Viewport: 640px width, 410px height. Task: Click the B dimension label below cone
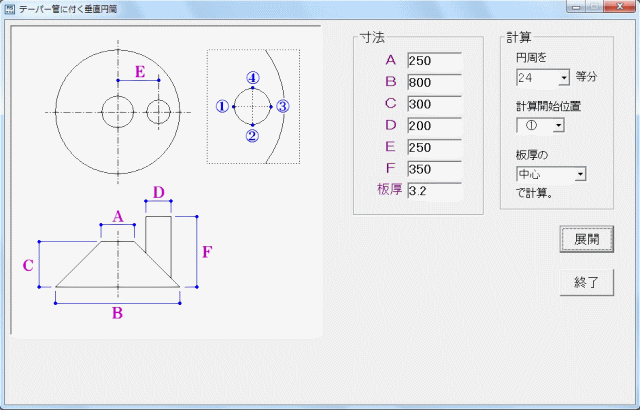(117, 313)
